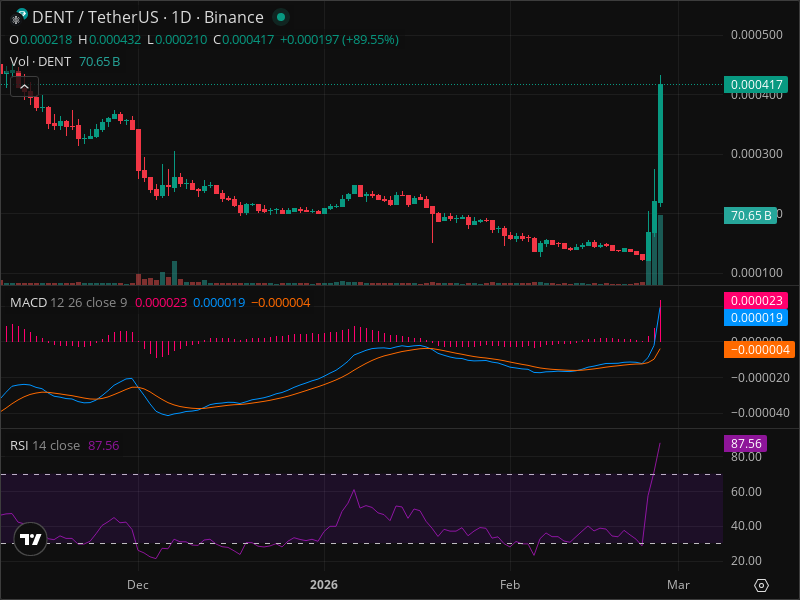The height and width of the screenshot is (600, 800).
Task: Click the pink MACD legend value 0.000023
Action: tap(161, 303)
